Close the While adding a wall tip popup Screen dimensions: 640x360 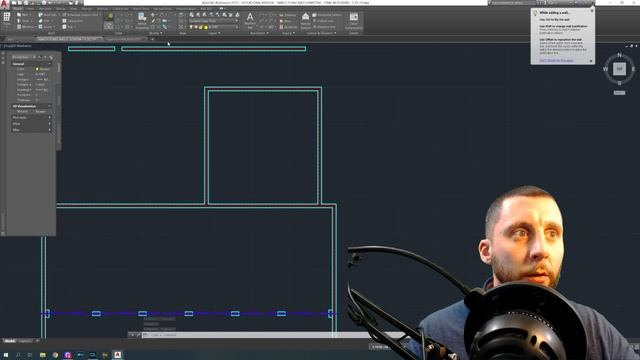tap(592, 11)
